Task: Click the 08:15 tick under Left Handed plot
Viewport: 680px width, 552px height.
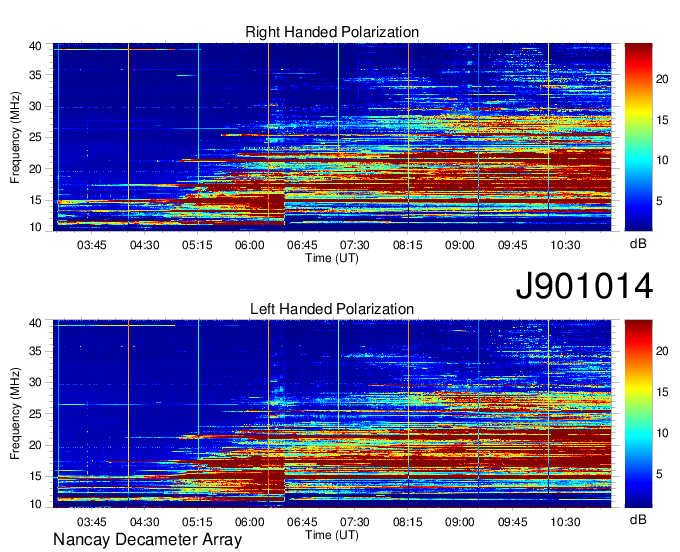Action: pyautogui.click(x=408, y=522)
